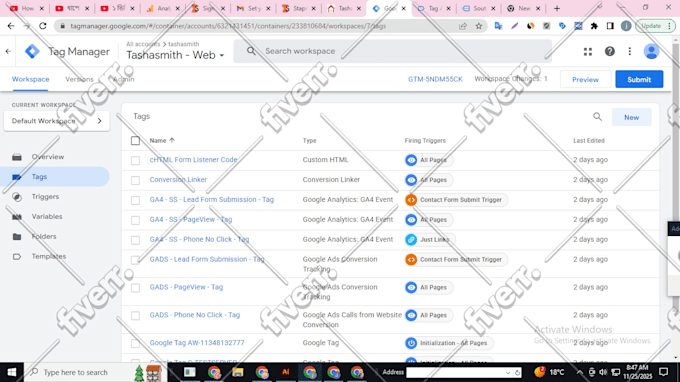Select the Gmail browser tab
Viewport: 680px width, 382px height.
point(253,8)
